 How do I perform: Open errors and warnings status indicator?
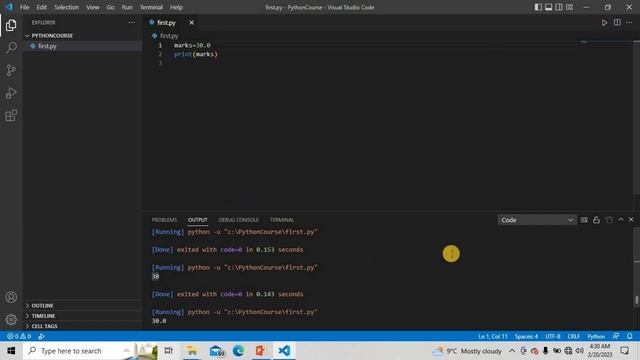(19, 336)
